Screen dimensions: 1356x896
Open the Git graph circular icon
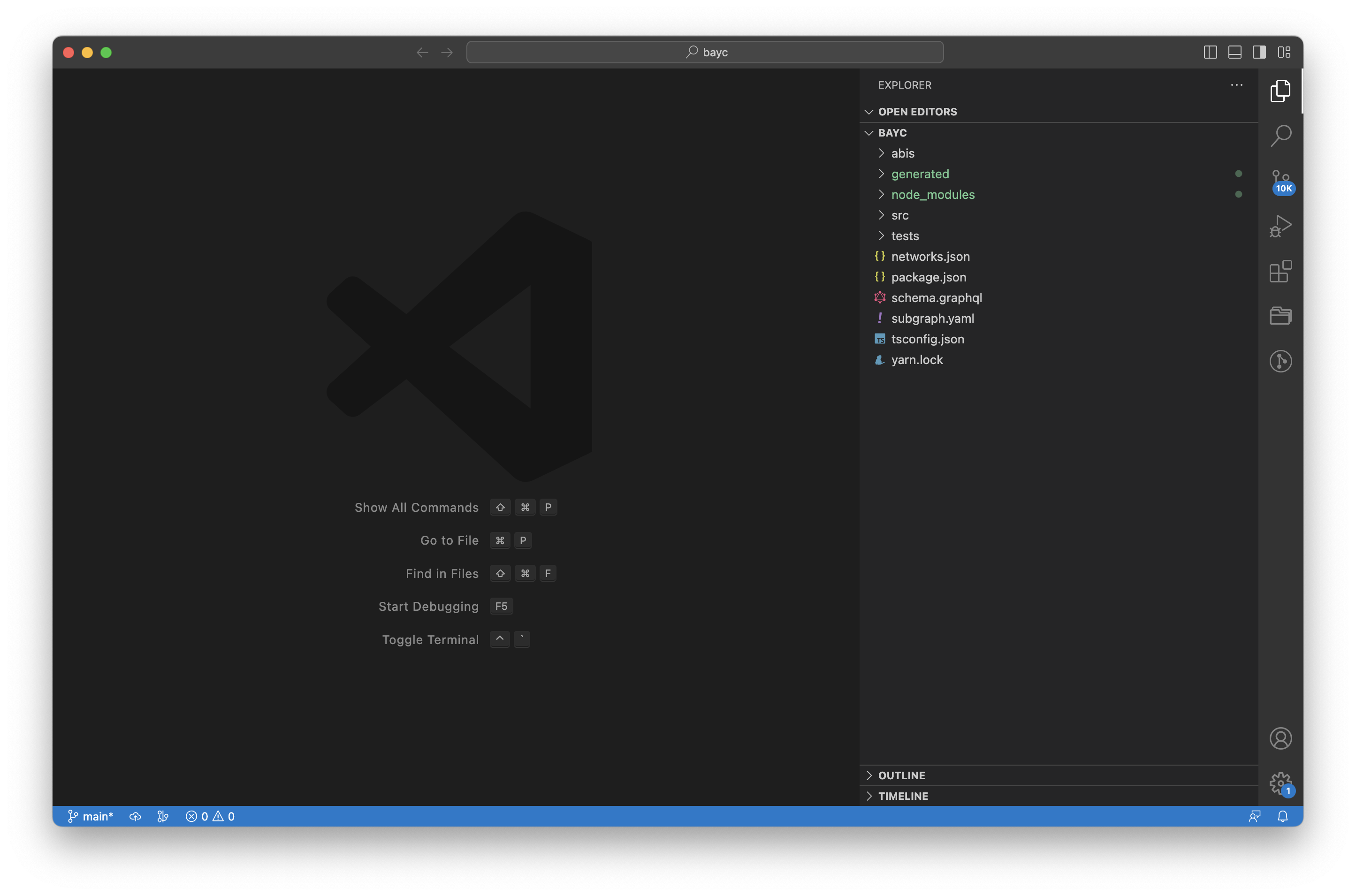pyautogui.click(x=1280, y=361)
